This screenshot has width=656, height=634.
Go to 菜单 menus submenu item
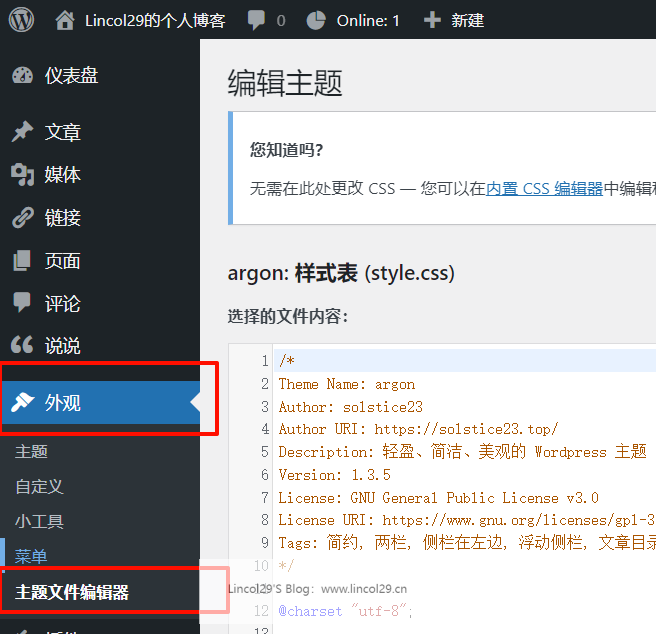pyautogui.click(x=32, y=557)
